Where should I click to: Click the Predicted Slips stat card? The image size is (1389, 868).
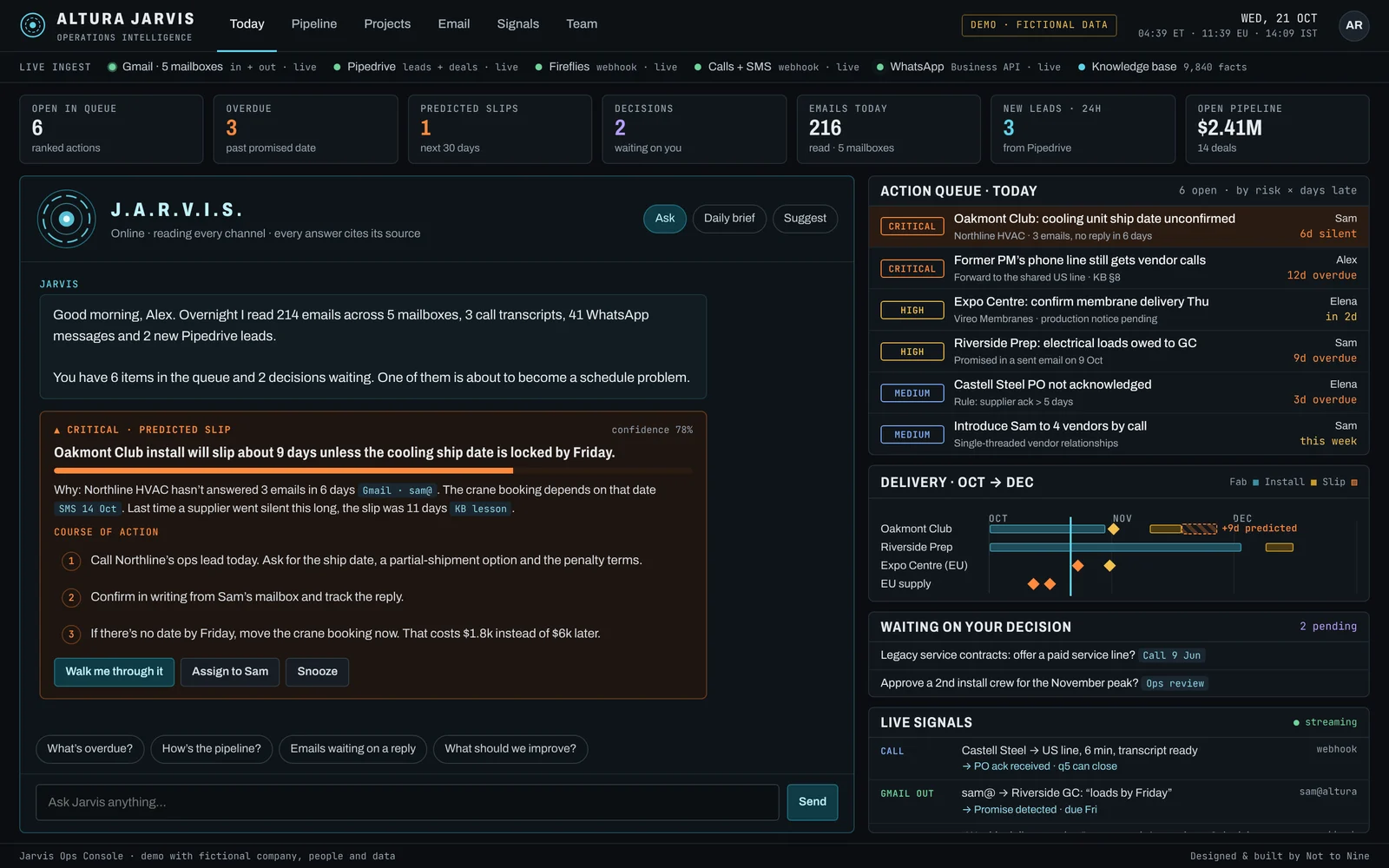[500, 129]
